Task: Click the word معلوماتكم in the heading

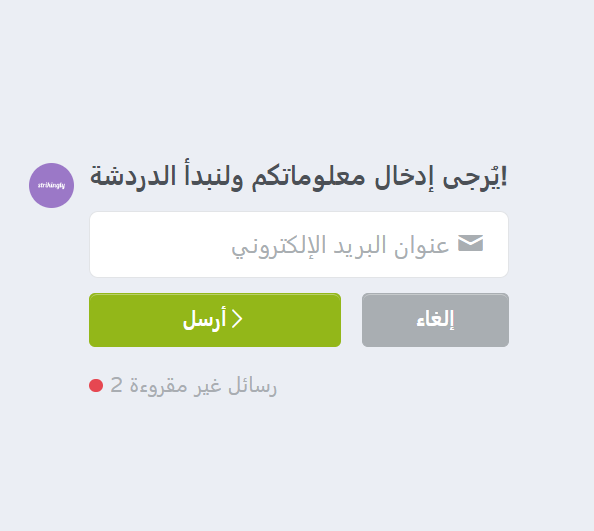Action: pyautogui.click(x=308, y=177)
